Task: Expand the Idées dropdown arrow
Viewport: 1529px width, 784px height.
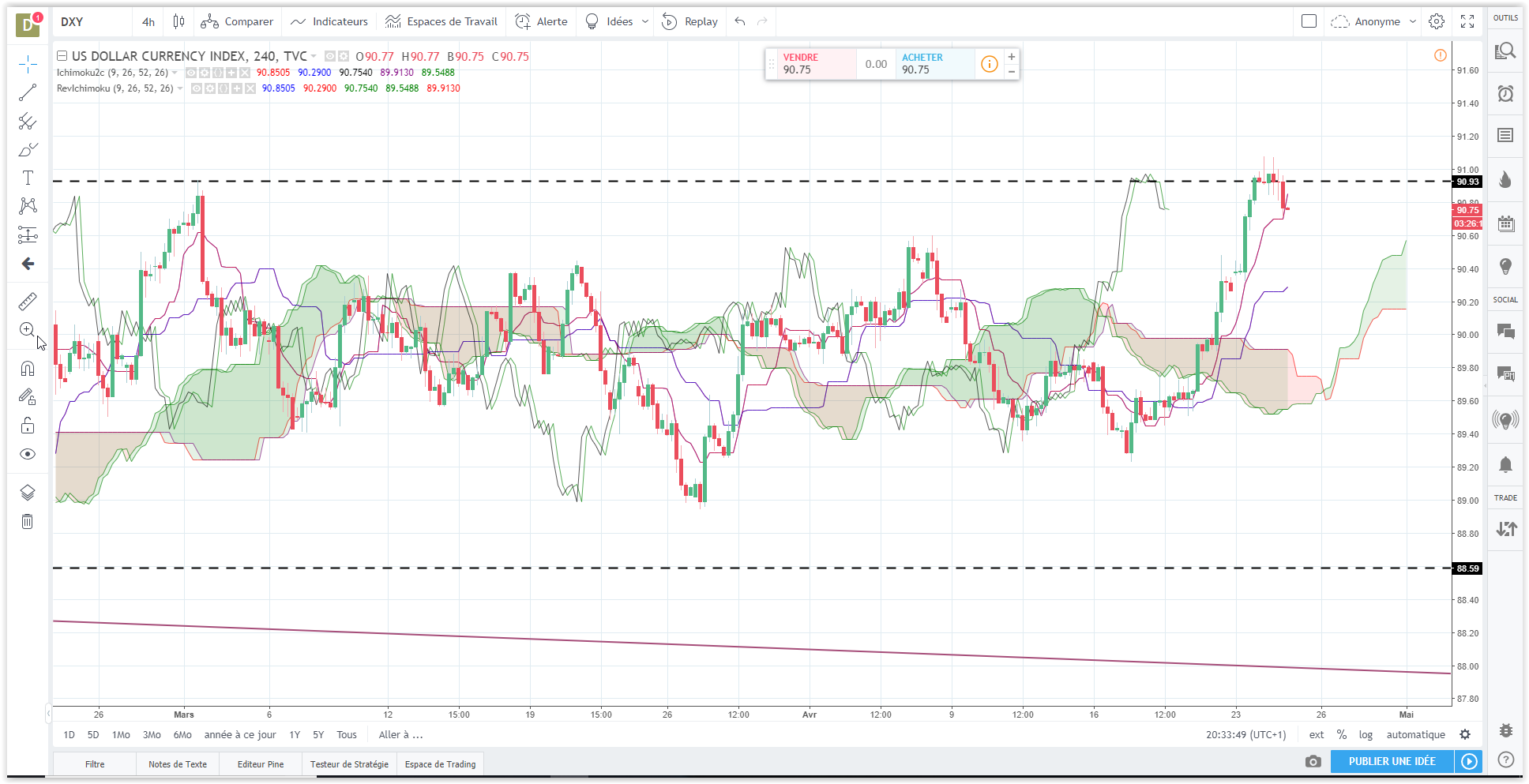Action: 644,21
